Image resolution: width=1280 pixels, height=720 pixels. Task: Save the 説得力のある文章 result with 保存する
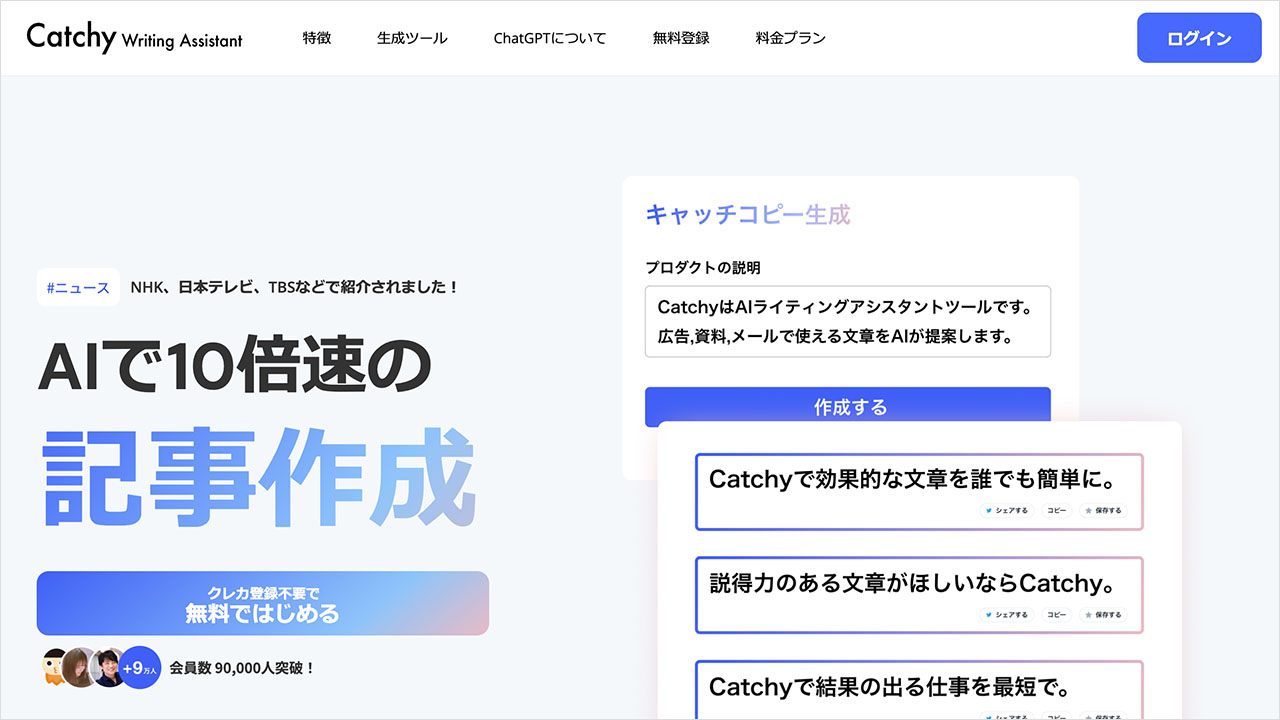pos(1103,614)
